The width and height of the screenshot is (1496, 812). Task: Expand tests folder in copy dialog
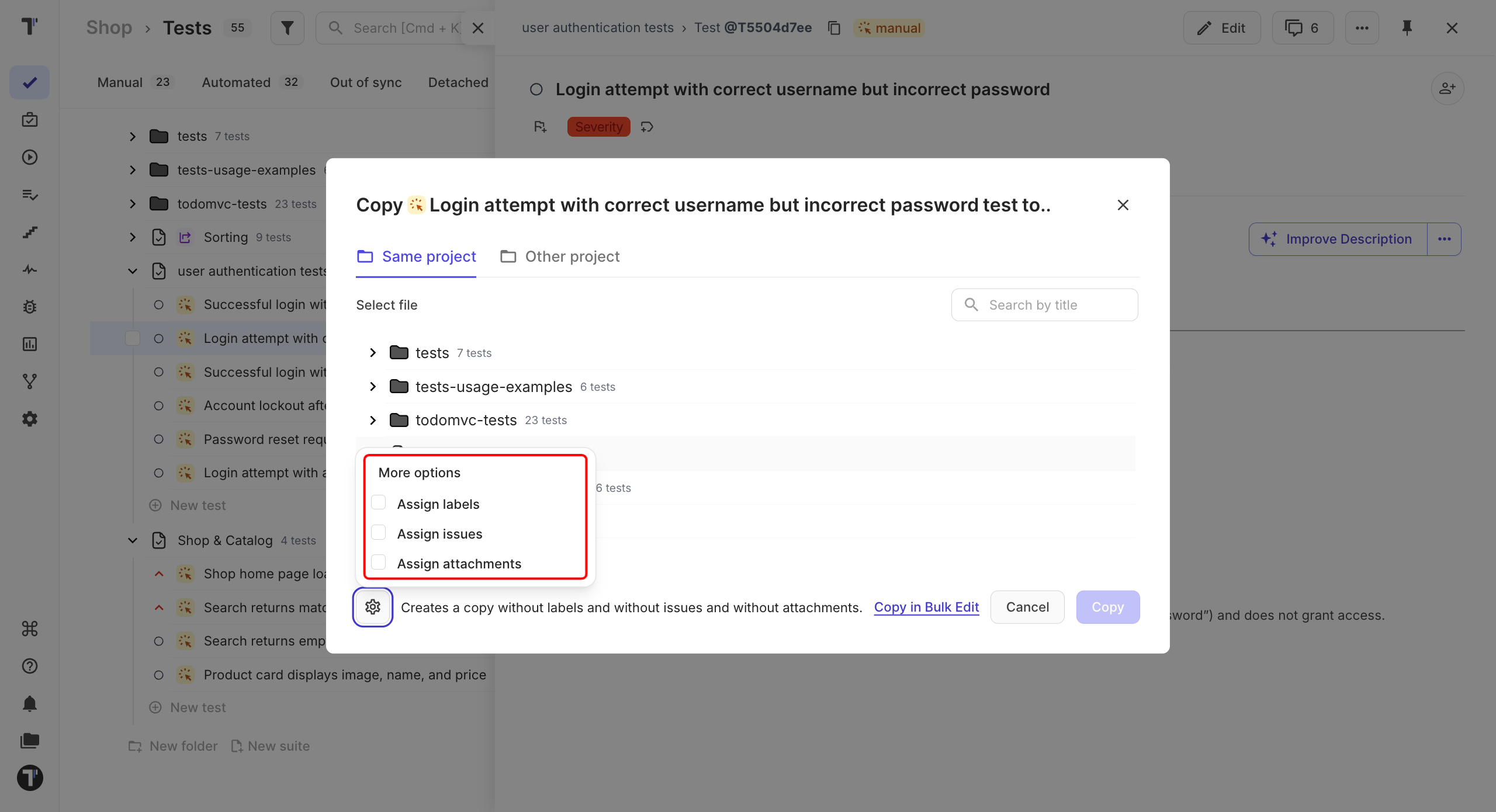click(373, 353)
